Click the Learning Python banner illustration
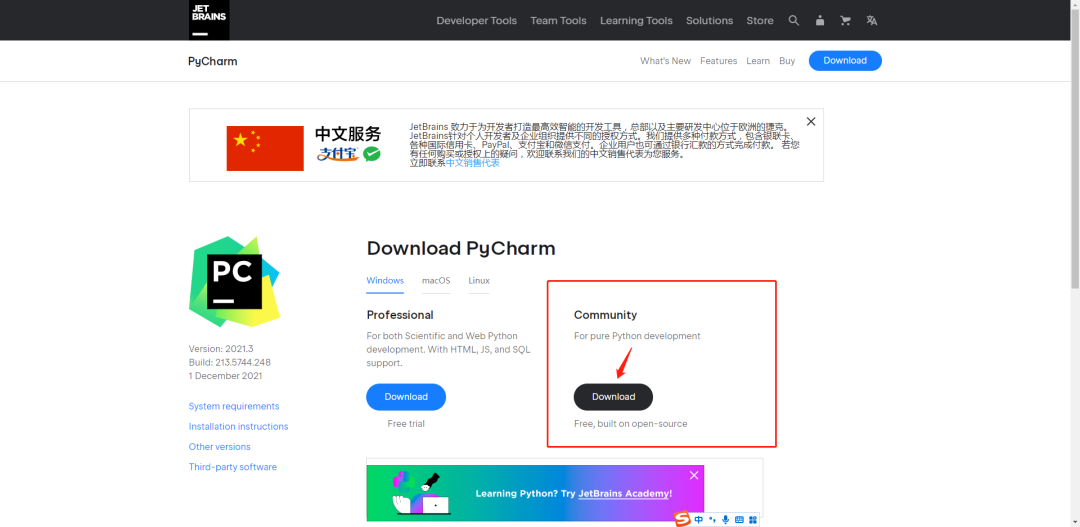Screen dimensions: 1080x527 (420, 493)
